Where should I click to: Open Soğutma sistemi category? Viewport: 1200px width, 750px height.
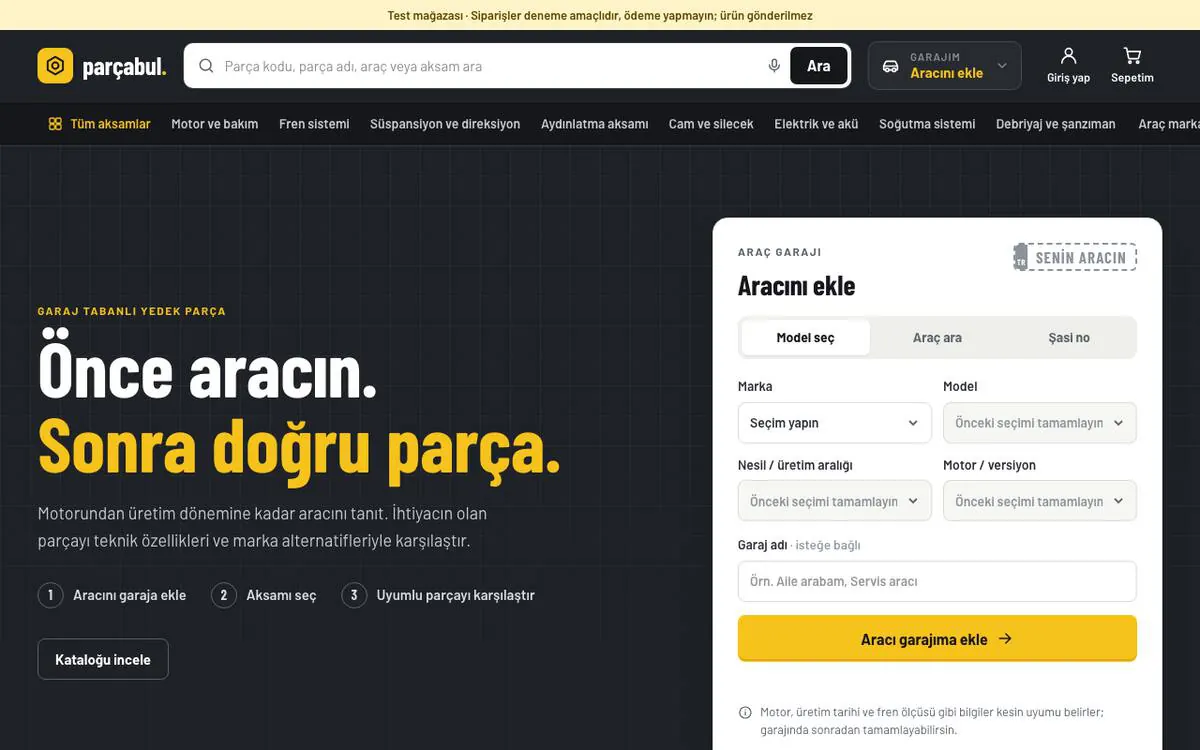tap(927, 124)
